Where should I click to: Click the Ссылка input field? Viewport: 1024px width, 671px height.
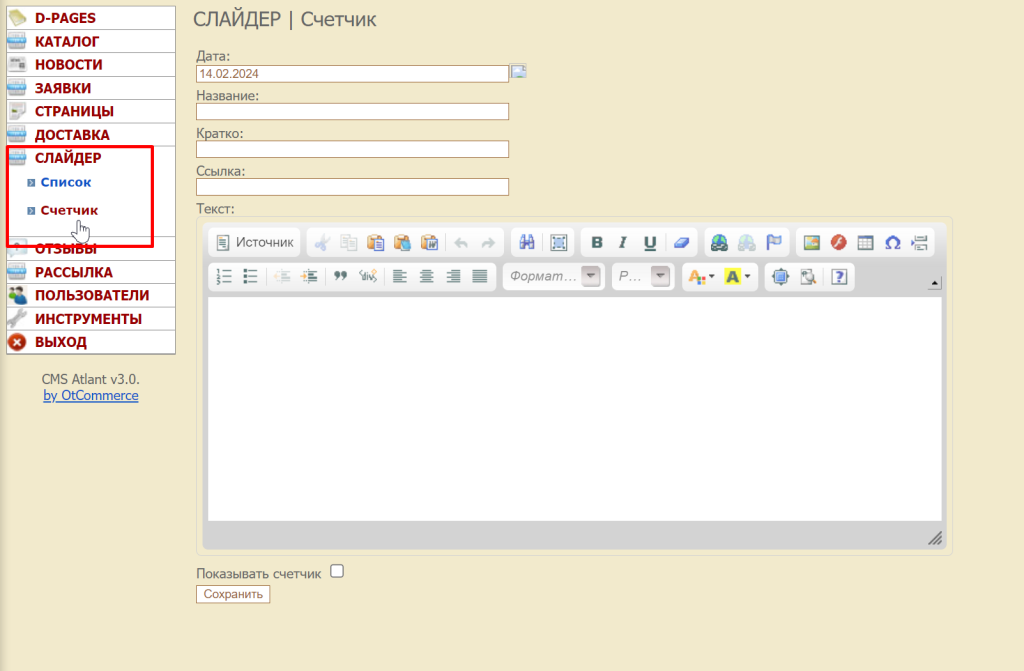pyautogui.click(x=352, y=187)
